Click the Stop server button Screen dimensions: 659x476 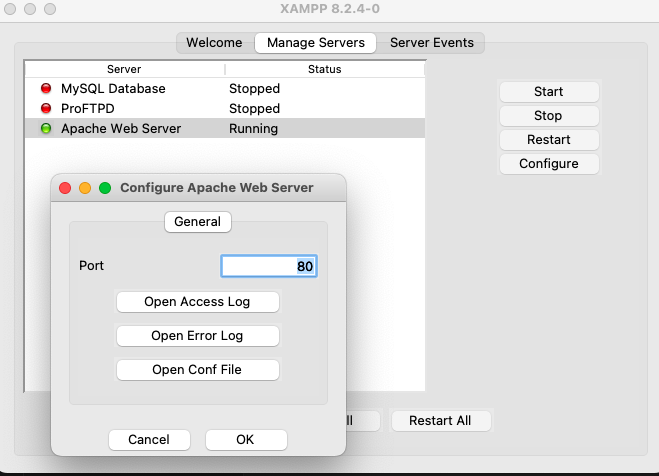click(x=548, y=116)
